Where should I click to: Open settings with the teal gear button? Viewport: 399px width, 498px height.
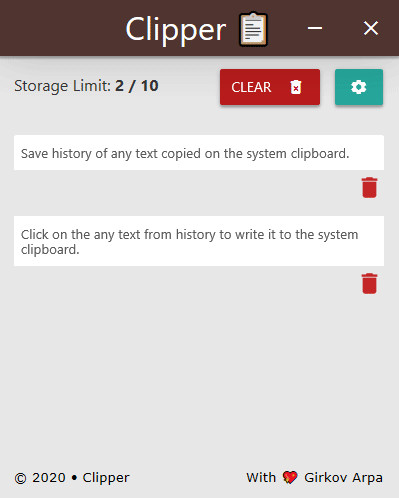click(359, 87)
